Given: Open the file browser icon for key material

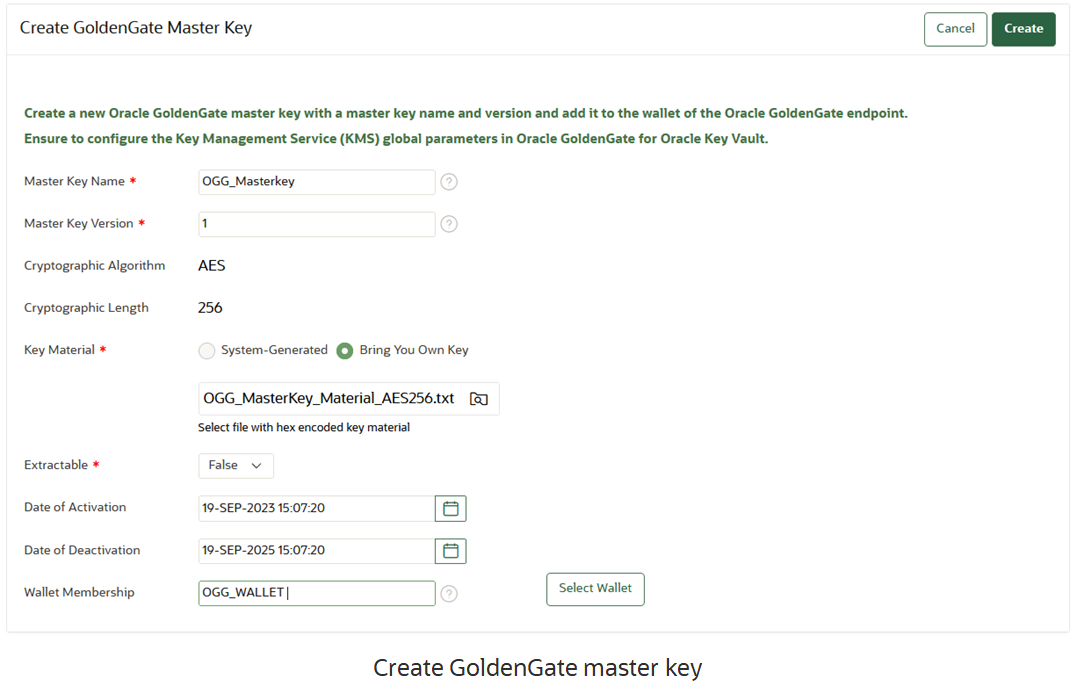Looking at the screenshot, I should pyautogui.click(x=478, y=398).
